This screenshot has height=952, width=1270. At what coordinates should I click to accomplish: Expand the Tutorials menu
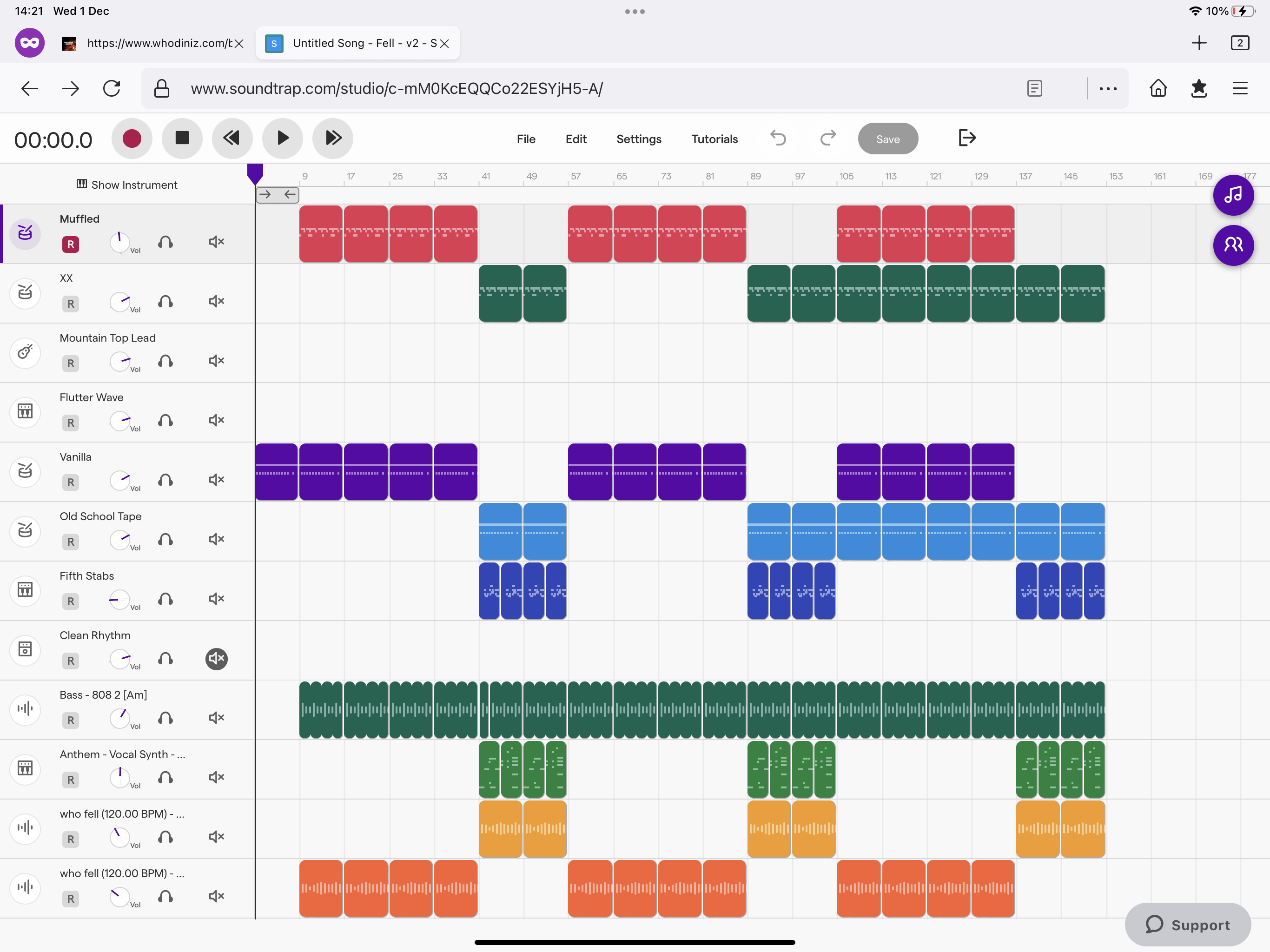714,139
